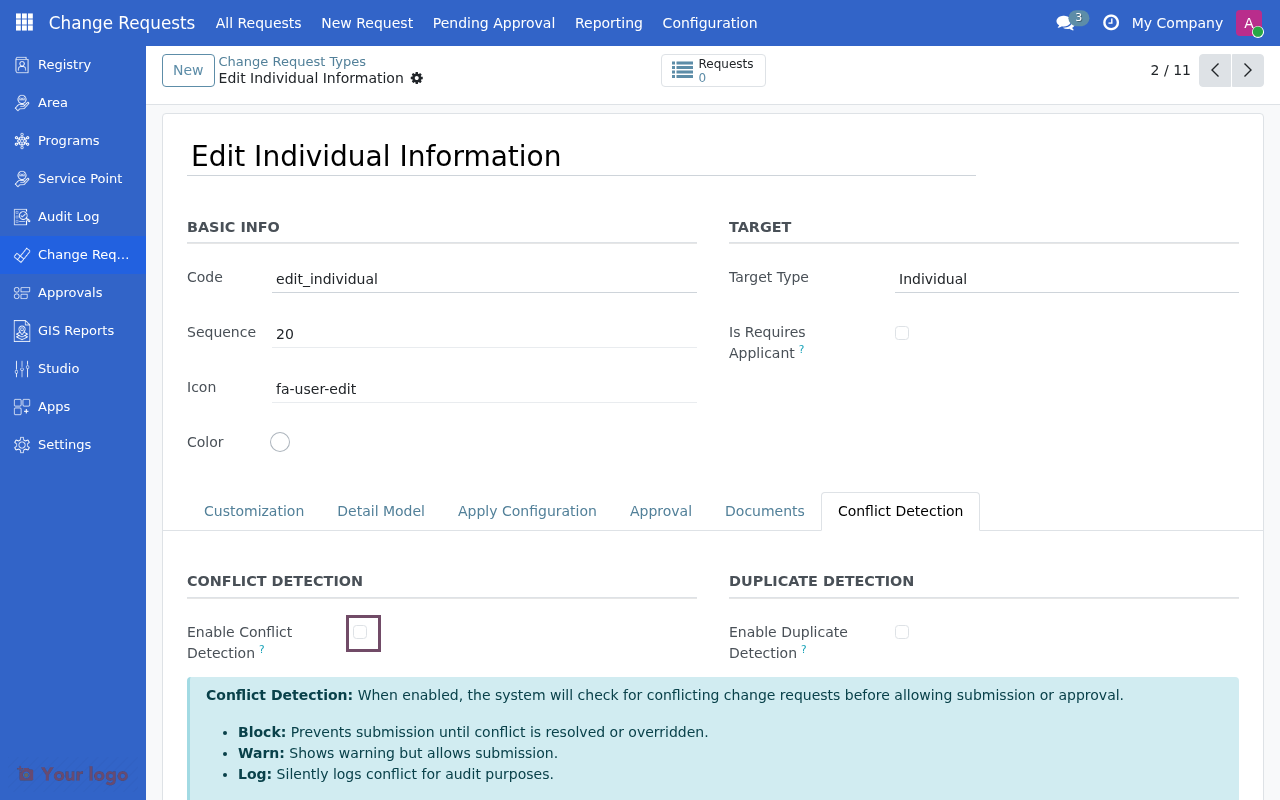The width and height of the screenshot is (1280, 800).
Task: Click the previous record arrow
Action: [1215, 70]
